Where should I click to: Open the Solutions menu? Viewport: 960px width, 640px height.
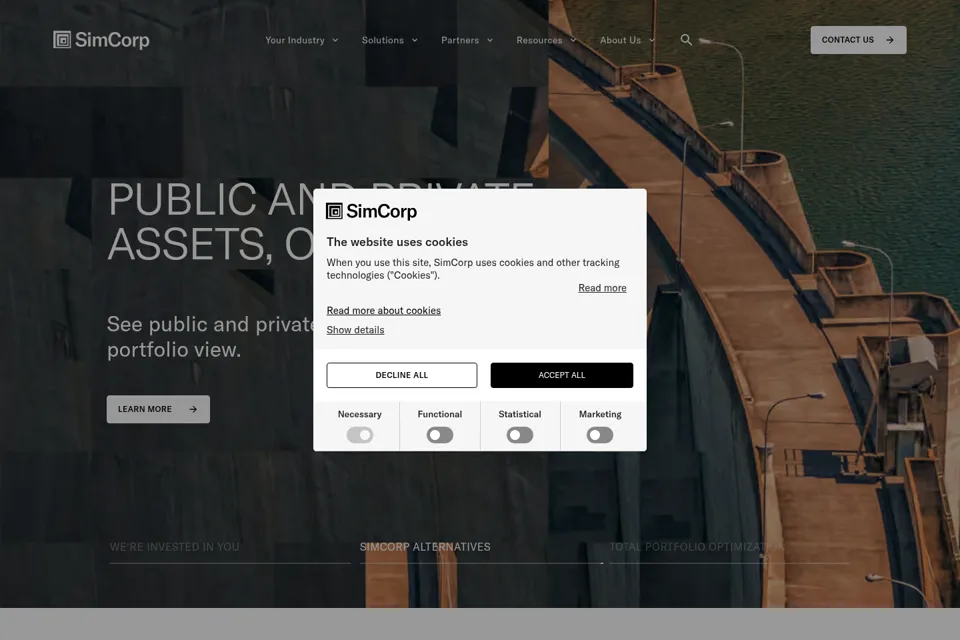point(383,40)
